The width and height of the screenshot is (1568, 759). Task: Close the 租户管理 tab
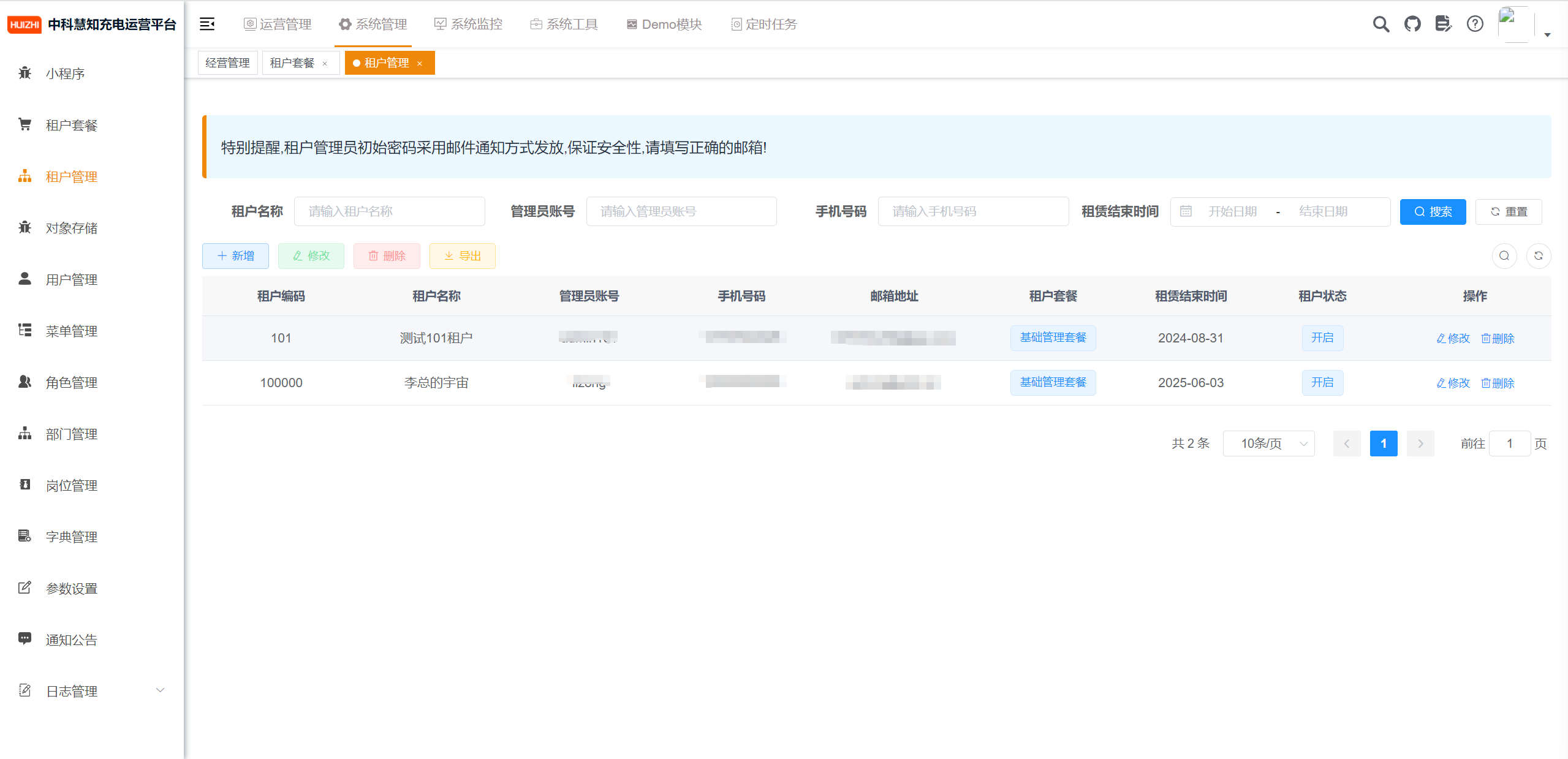point(420,63)
